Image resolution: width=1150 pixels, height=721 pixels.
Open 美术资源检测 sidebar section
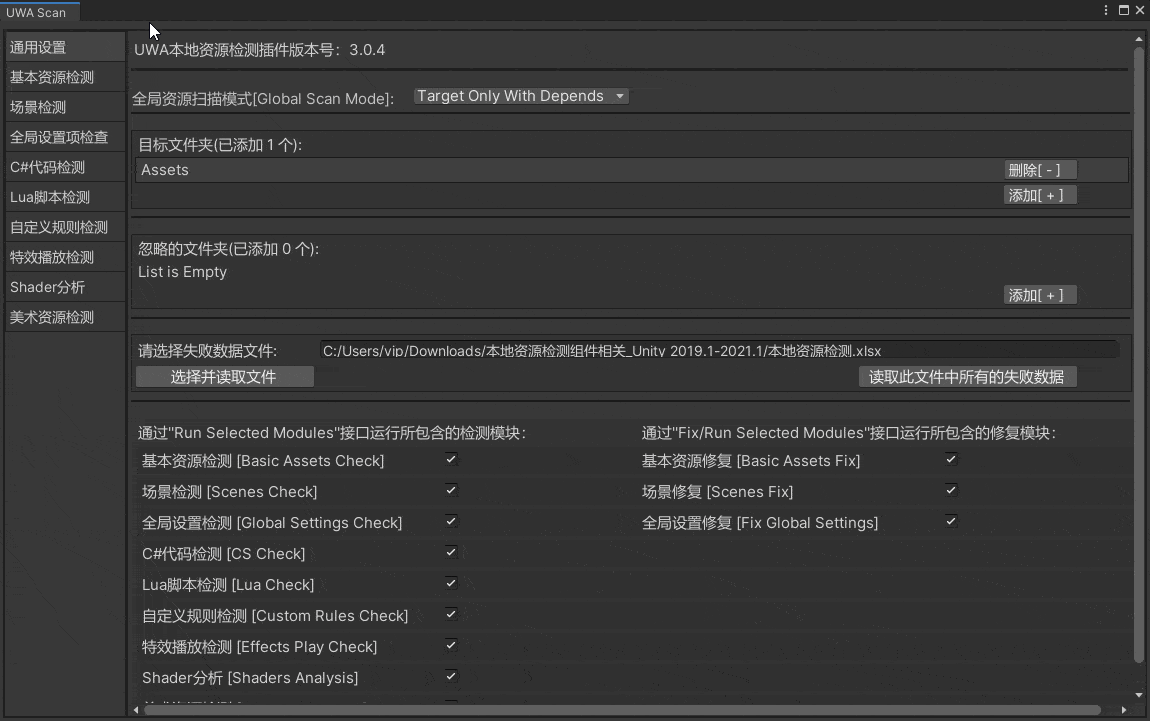click(x=65, y=318)
